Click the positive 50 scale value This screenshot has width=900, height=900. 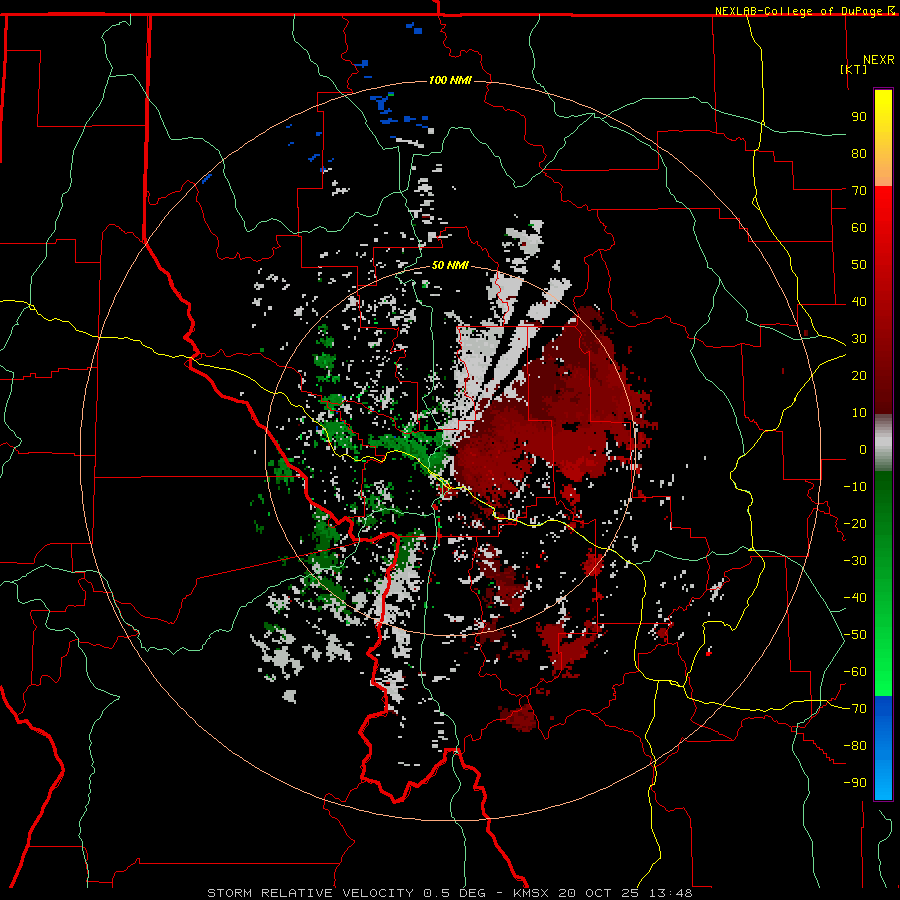859,265
